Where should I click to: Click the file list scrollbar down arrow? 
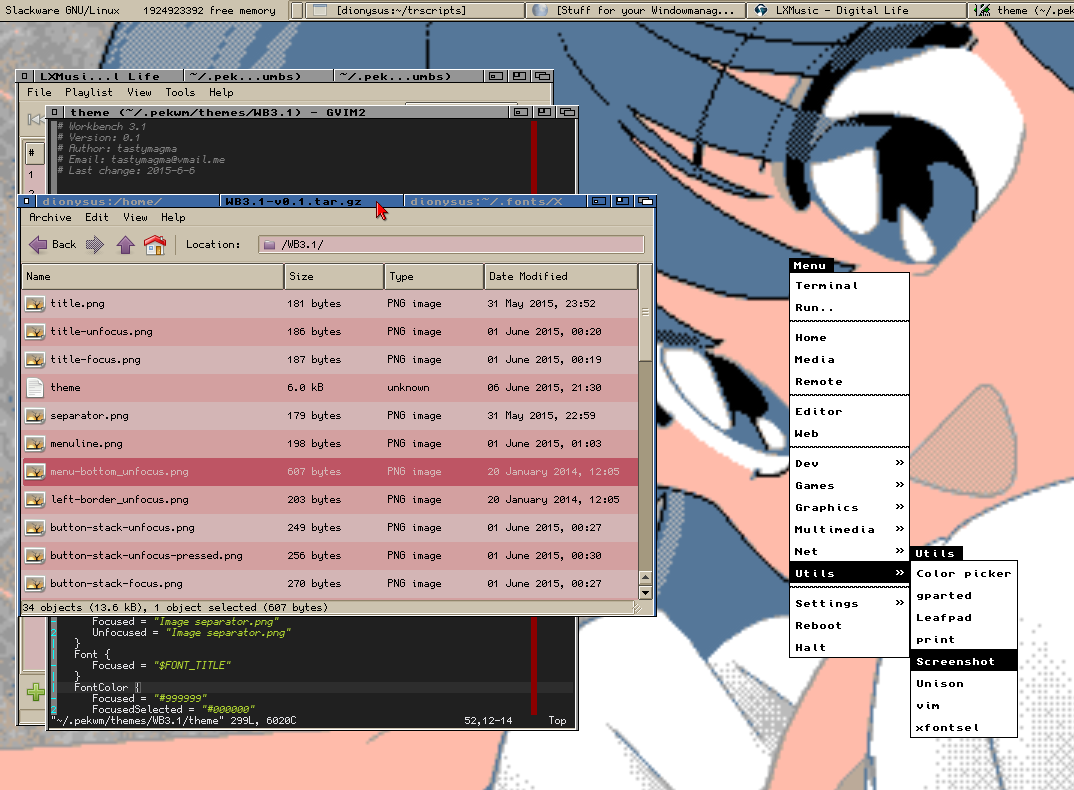[x=645, y=593]
